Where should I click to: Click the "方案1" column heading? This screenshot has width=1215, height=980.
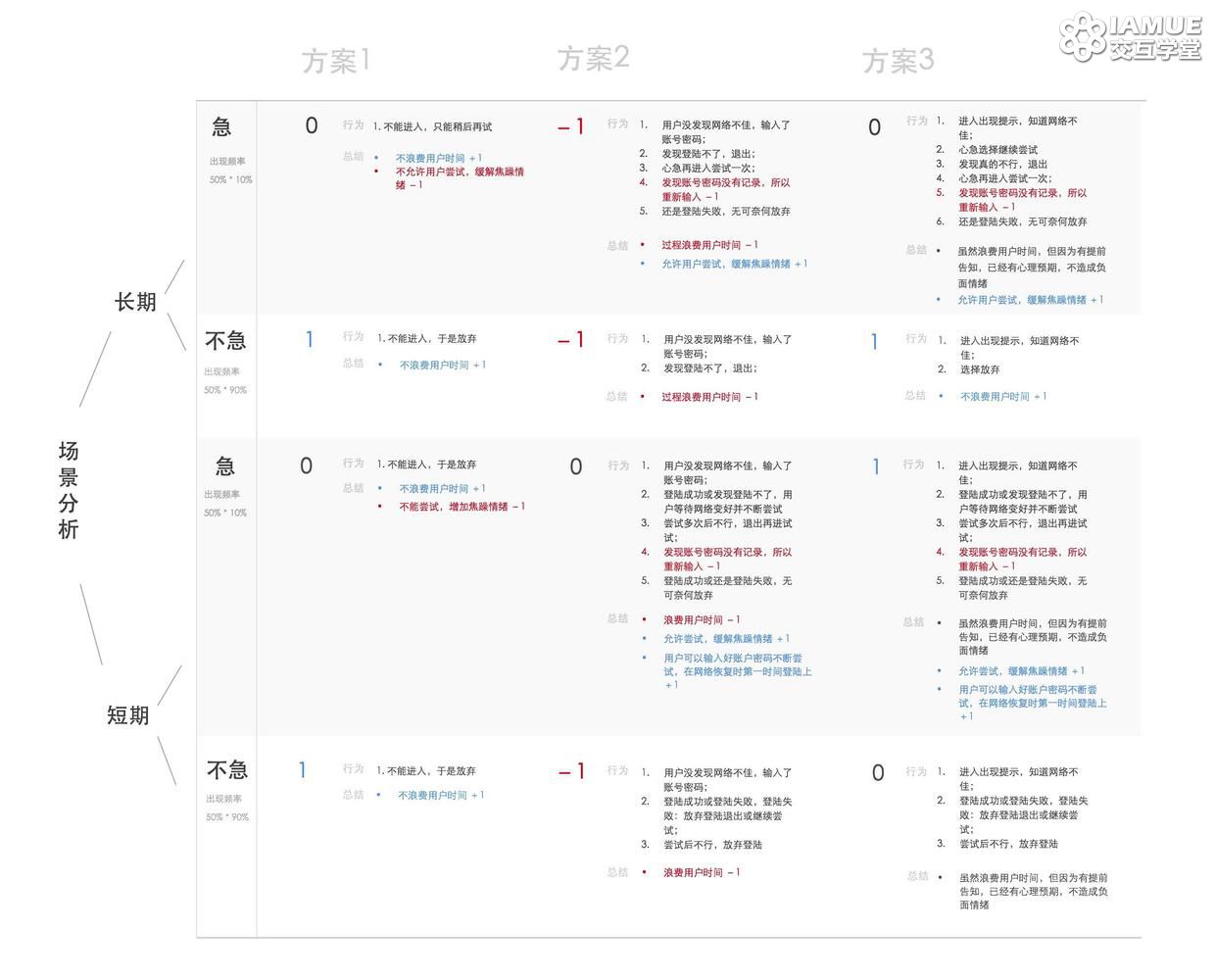(x=336, y=61)
